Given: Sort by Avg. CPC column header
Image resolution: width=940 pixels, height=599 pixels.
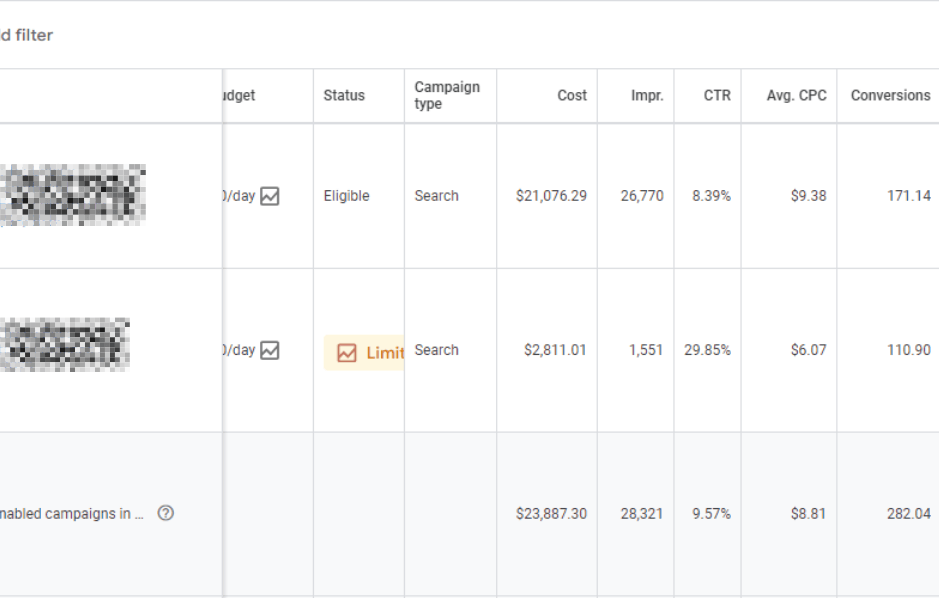Looking at the screenshot, I should point(796,95).
